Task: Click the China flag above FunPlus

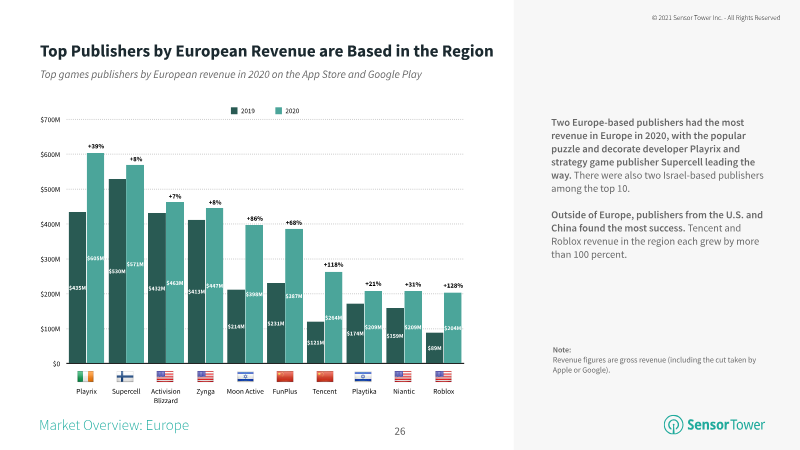Action: (x=285, y=377)
